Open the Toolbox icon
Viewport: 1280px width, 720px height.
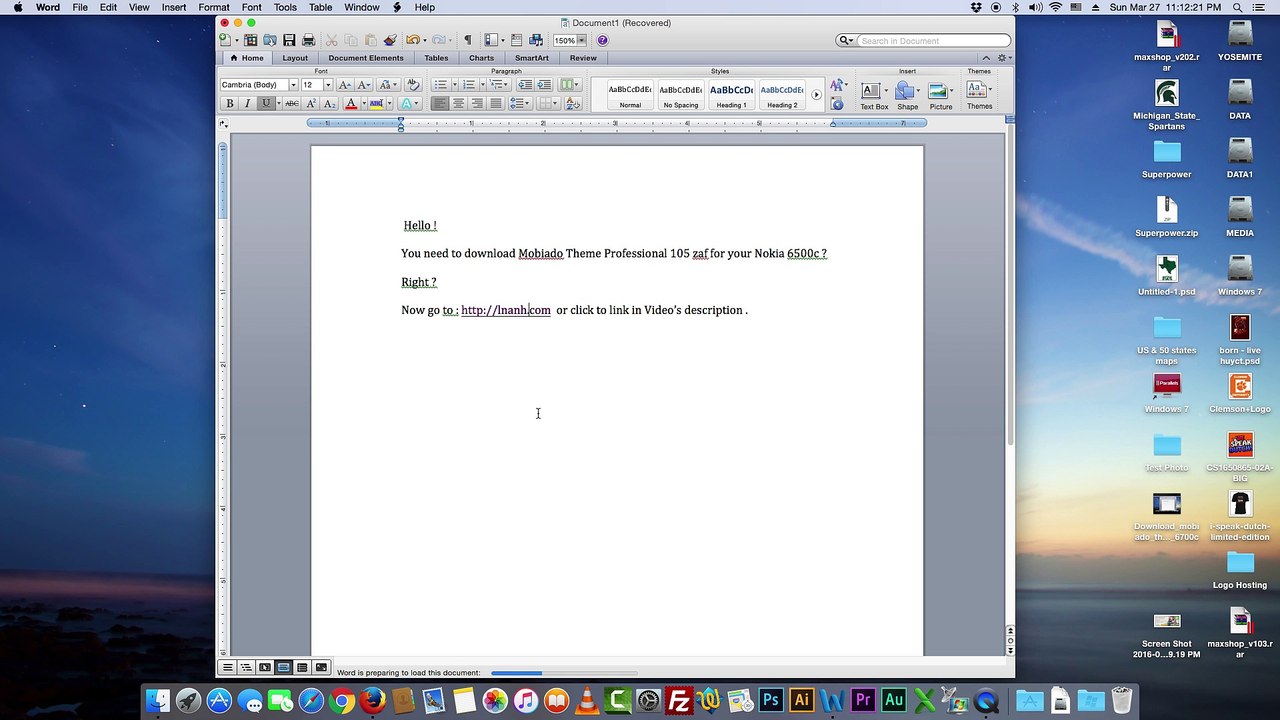(516, 40)
